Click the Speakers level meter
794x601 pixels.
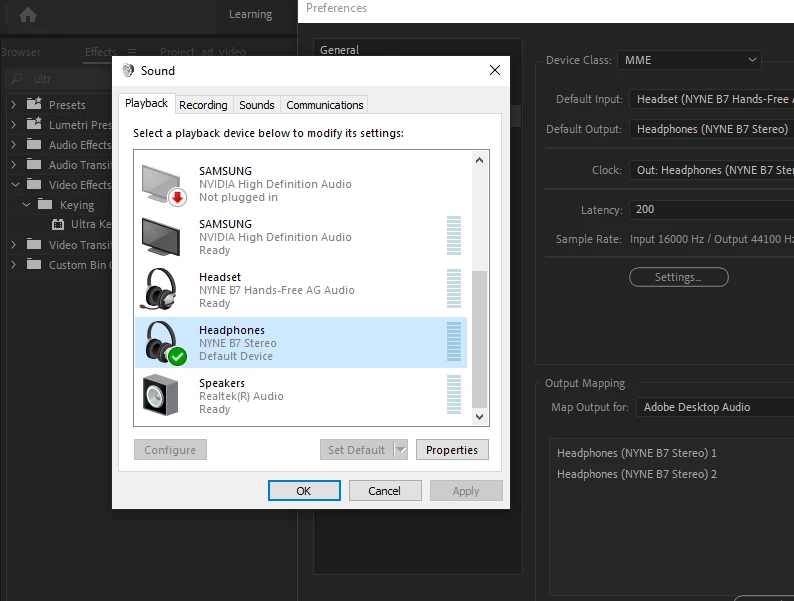(454, 394)
